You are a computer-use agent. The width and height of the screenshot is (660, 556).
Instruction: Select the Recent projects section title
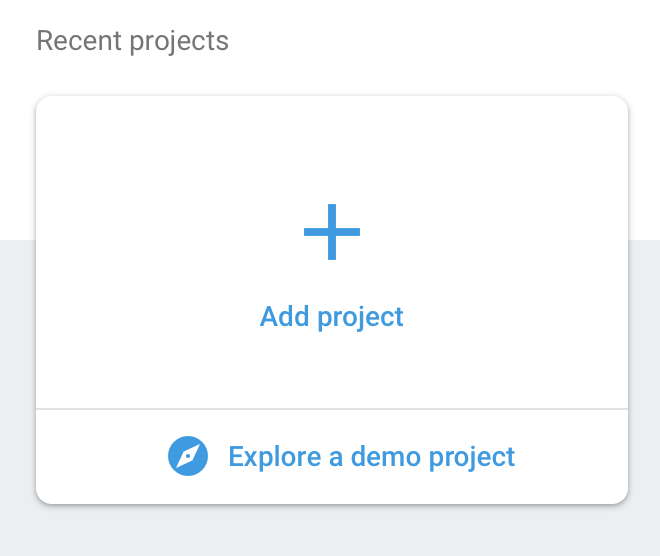coord(132,41)
